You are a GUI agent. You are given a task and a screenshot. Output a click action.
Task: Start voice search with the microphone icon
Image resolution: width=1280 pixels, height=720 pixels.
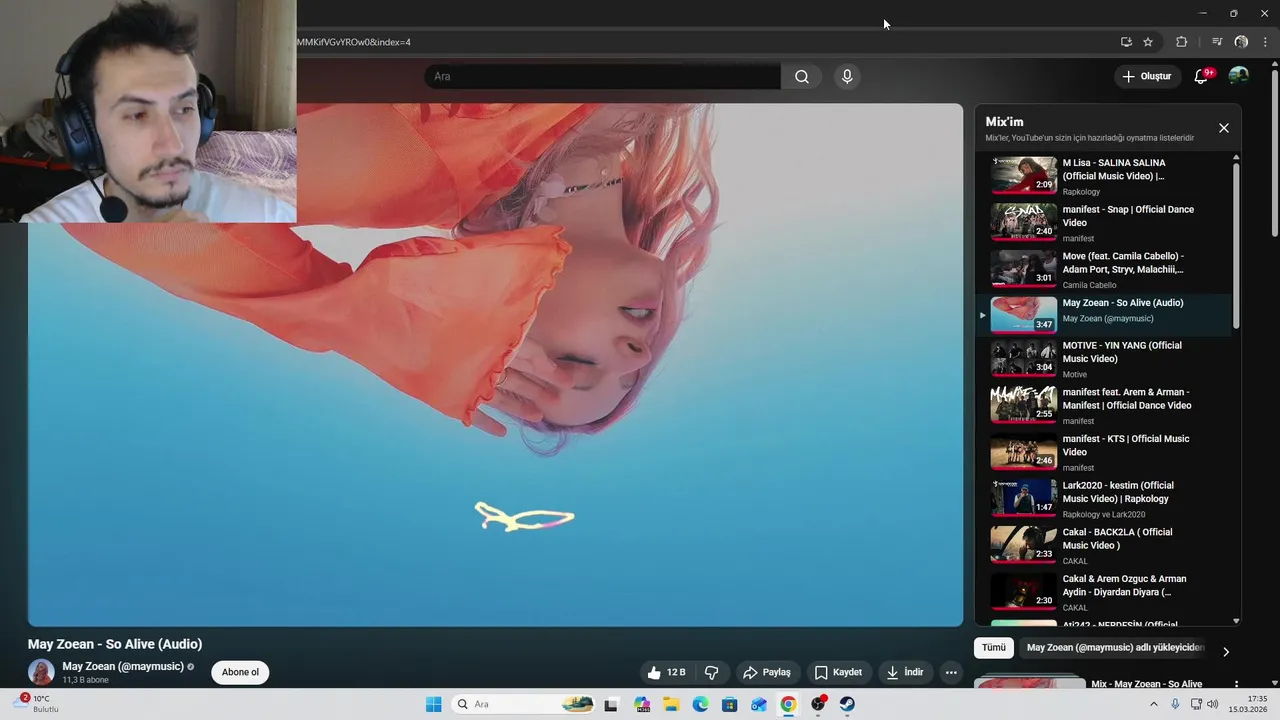[x=847, y=77]
